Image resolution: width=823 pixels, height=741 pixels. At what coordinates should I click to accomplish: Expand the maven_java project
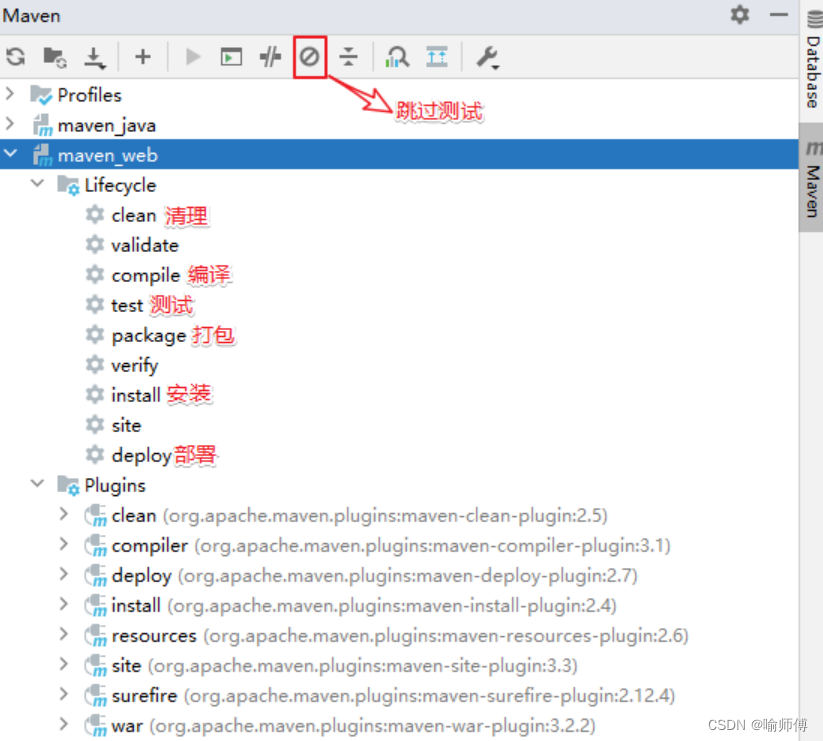click(10, 124)
